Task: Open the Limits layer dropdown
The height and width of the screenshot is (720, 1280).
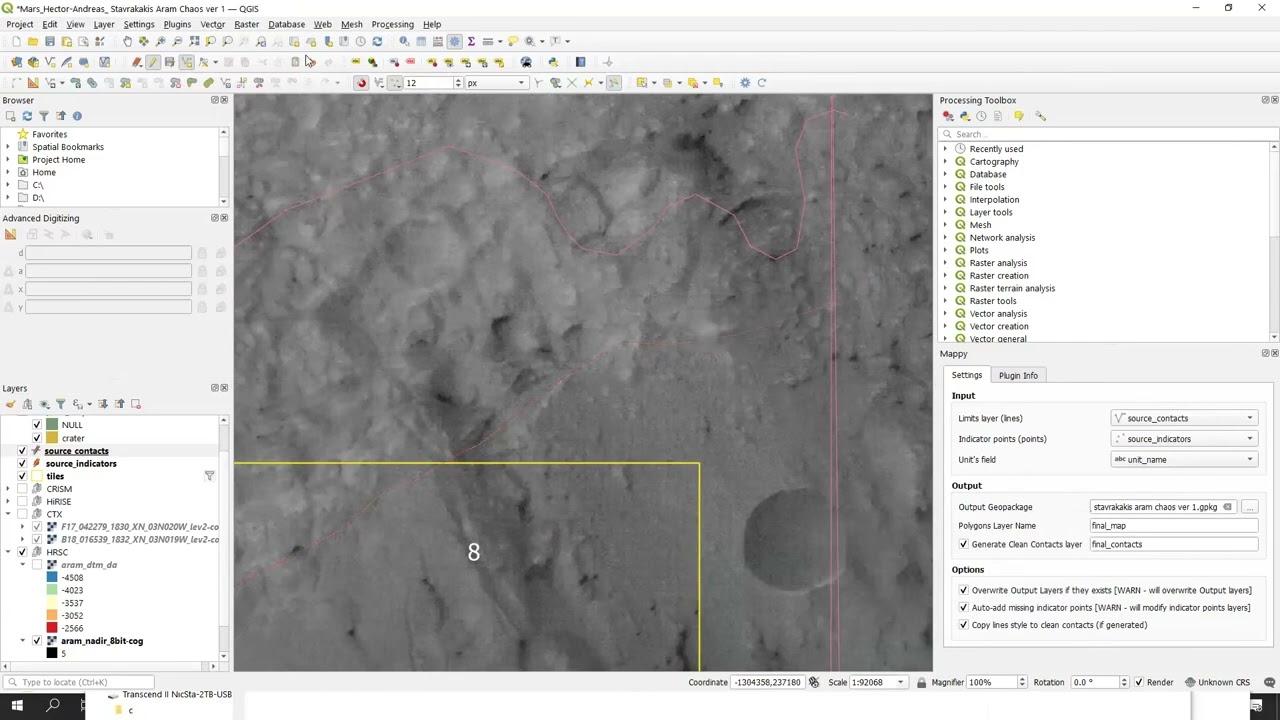Action: pyautogui.click(x=1184, y=418)
